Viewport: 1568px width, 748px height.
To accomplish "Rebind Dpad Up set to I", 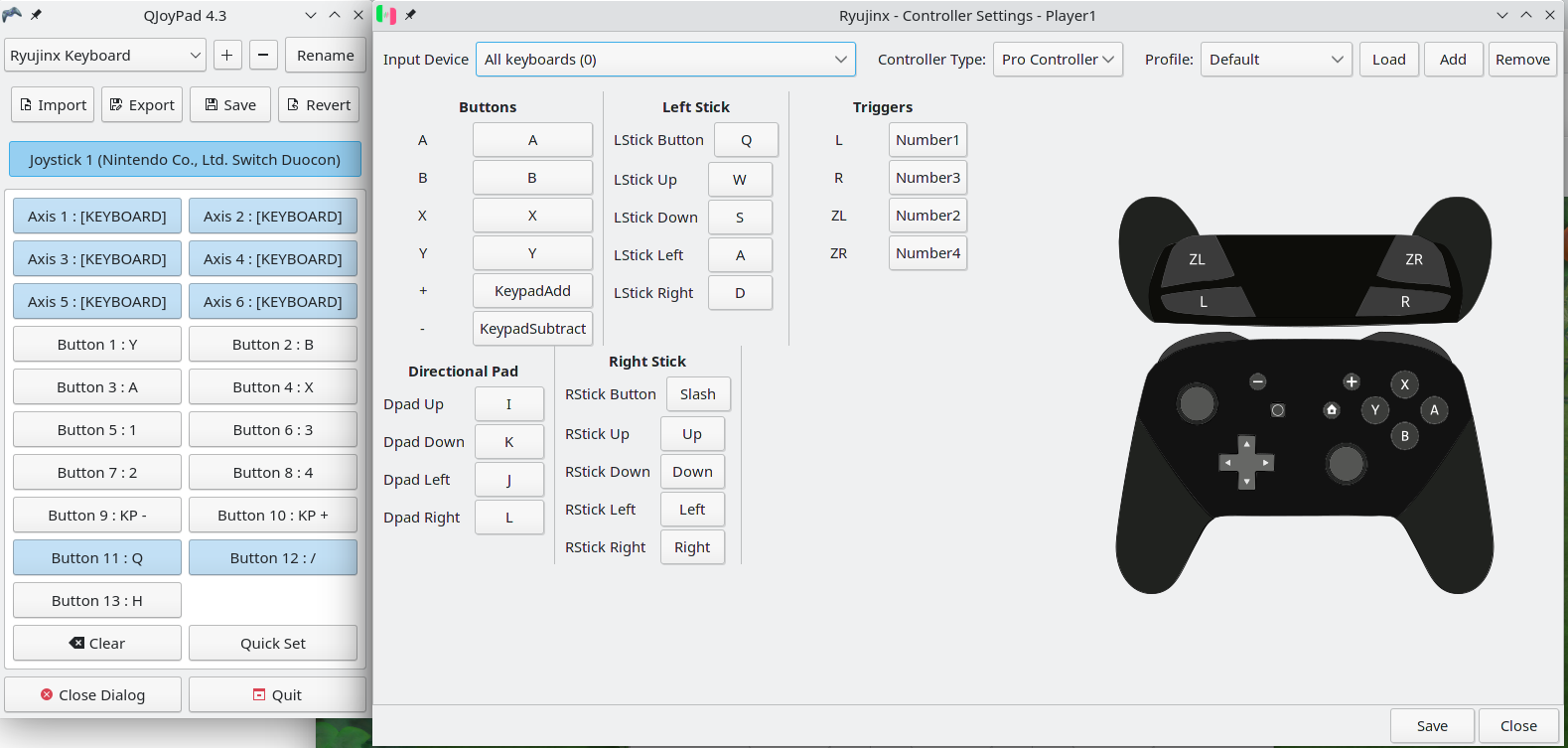I will [509, 404].
